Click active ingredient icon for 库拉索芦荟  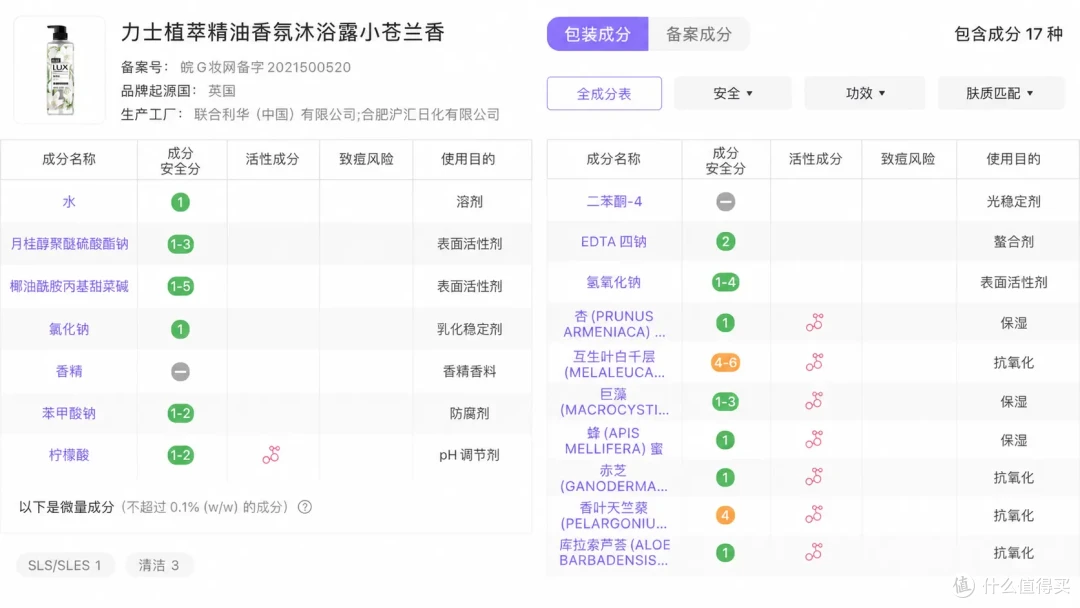815,552
